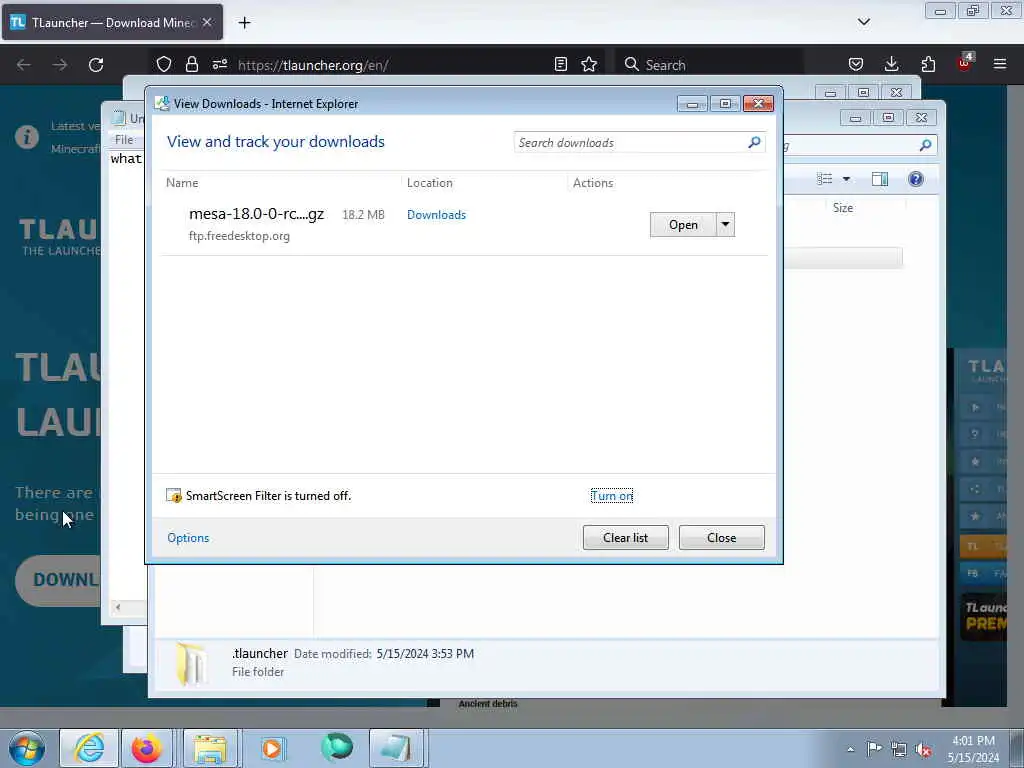This screenshot has height=768, width=1024.
Task: Open Action Center flag icon
Action: point(874,749)
